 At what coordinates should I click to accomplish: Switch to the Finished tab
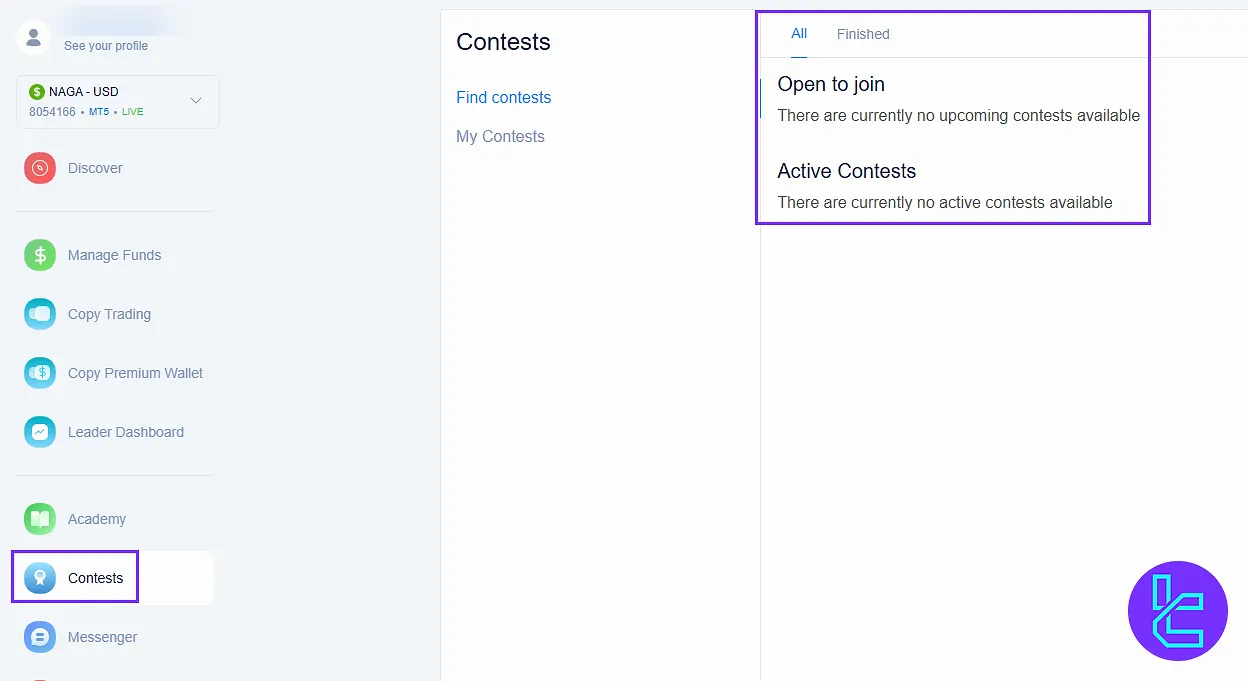863,34
